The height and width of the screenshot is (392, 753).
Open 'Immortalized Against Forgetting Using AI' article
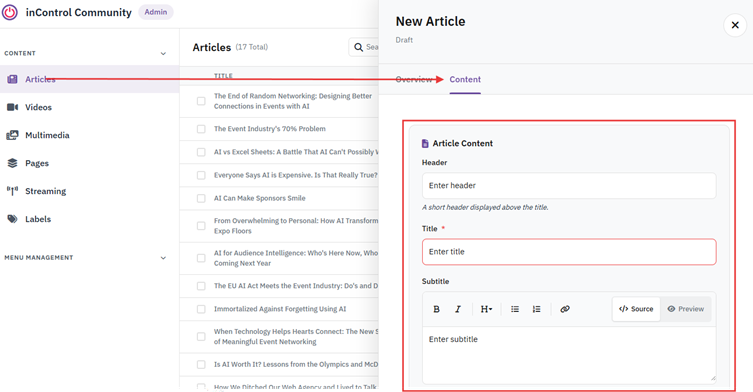[x=280, y=309]
